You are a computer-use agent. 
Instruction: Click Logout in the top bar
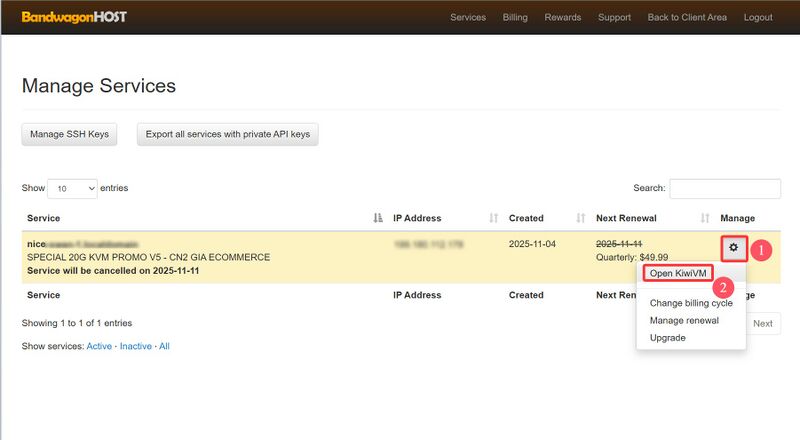tap(758, 17)
